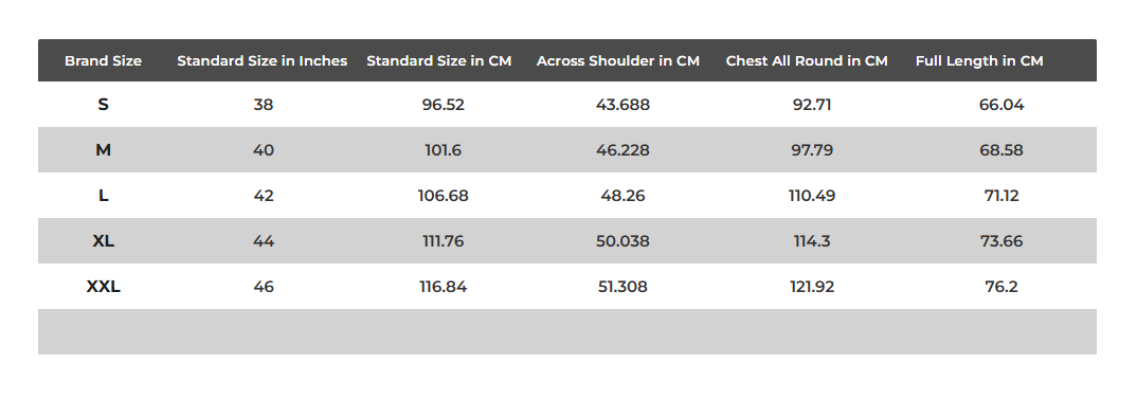Select the 68.58 full length cell
Image resolution: width=1137 pixels, height=400 pixels.
pyautogui.click(x=1001, y=150)
